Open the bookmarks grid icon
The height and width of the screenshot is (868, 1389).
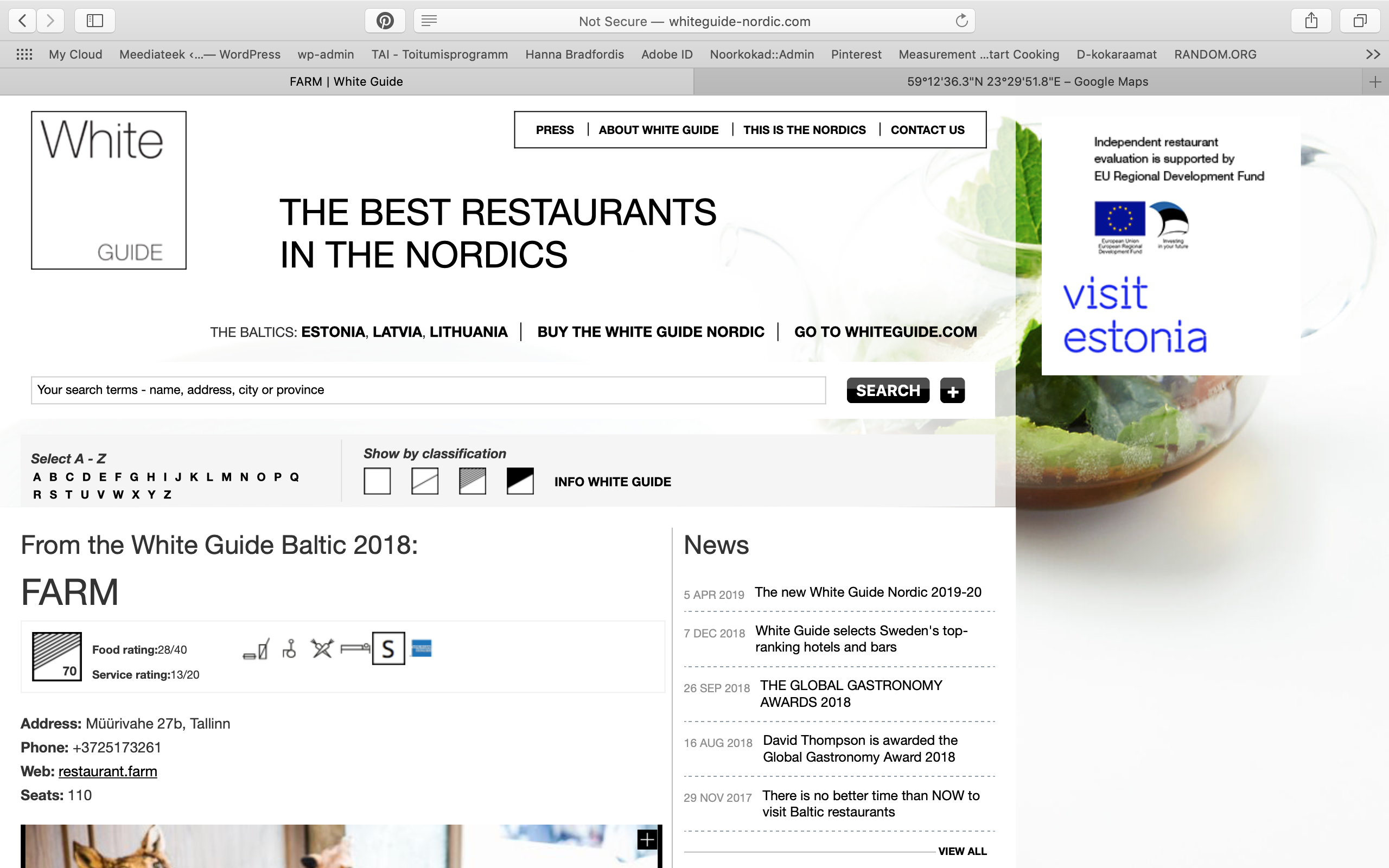point(24,55)
